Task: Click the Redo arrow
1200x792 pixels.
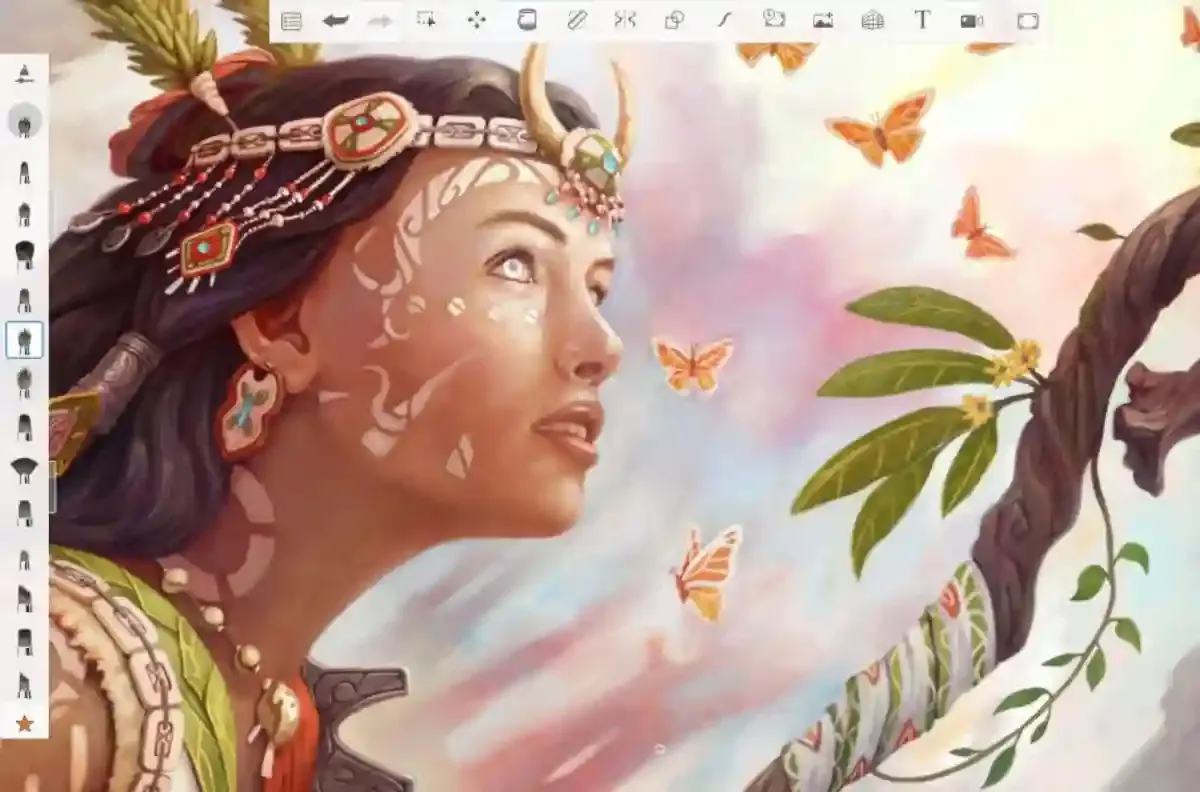Action: (380, 20)
